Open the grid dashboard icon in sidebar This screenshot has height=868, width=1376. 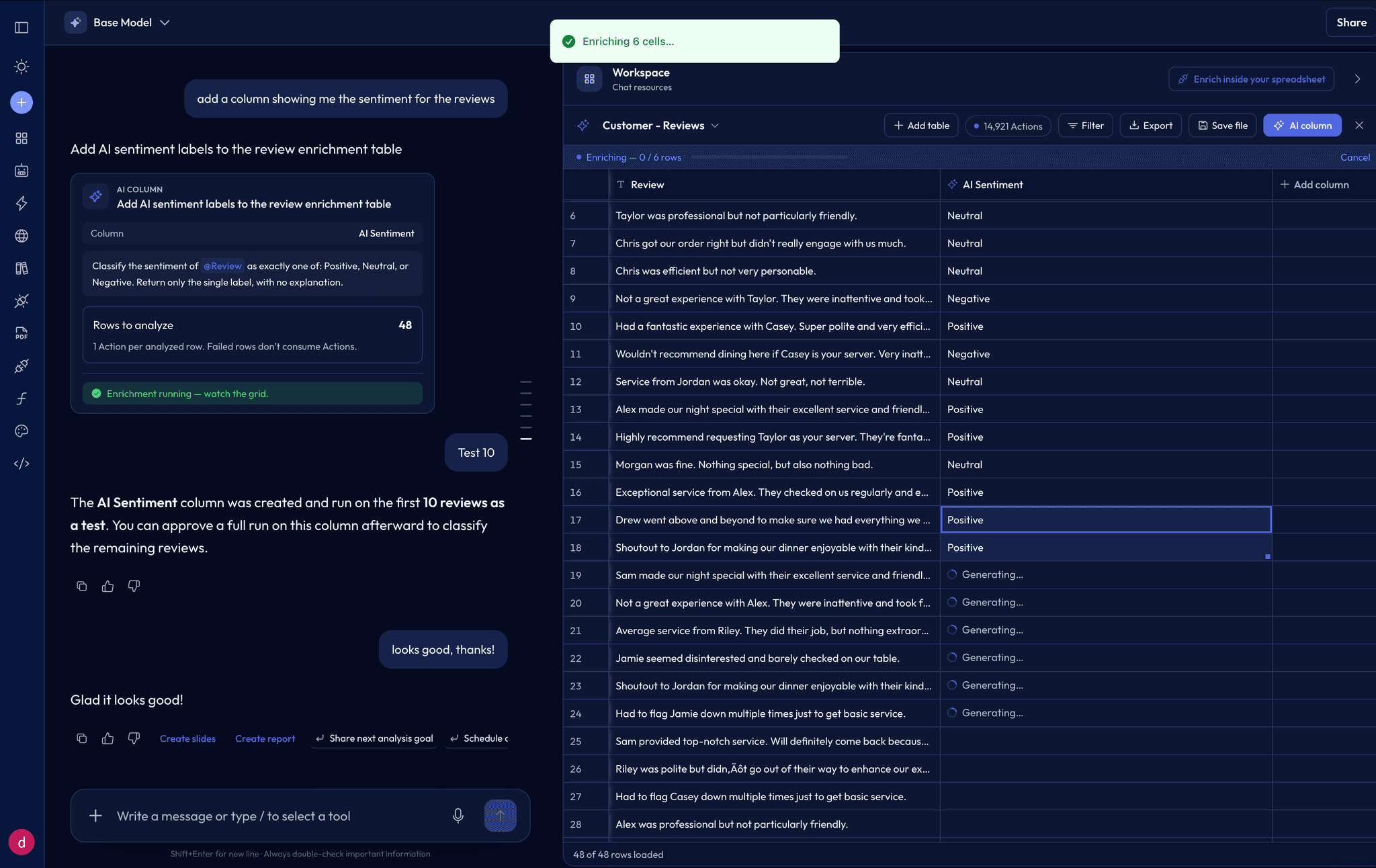(21, 138)
